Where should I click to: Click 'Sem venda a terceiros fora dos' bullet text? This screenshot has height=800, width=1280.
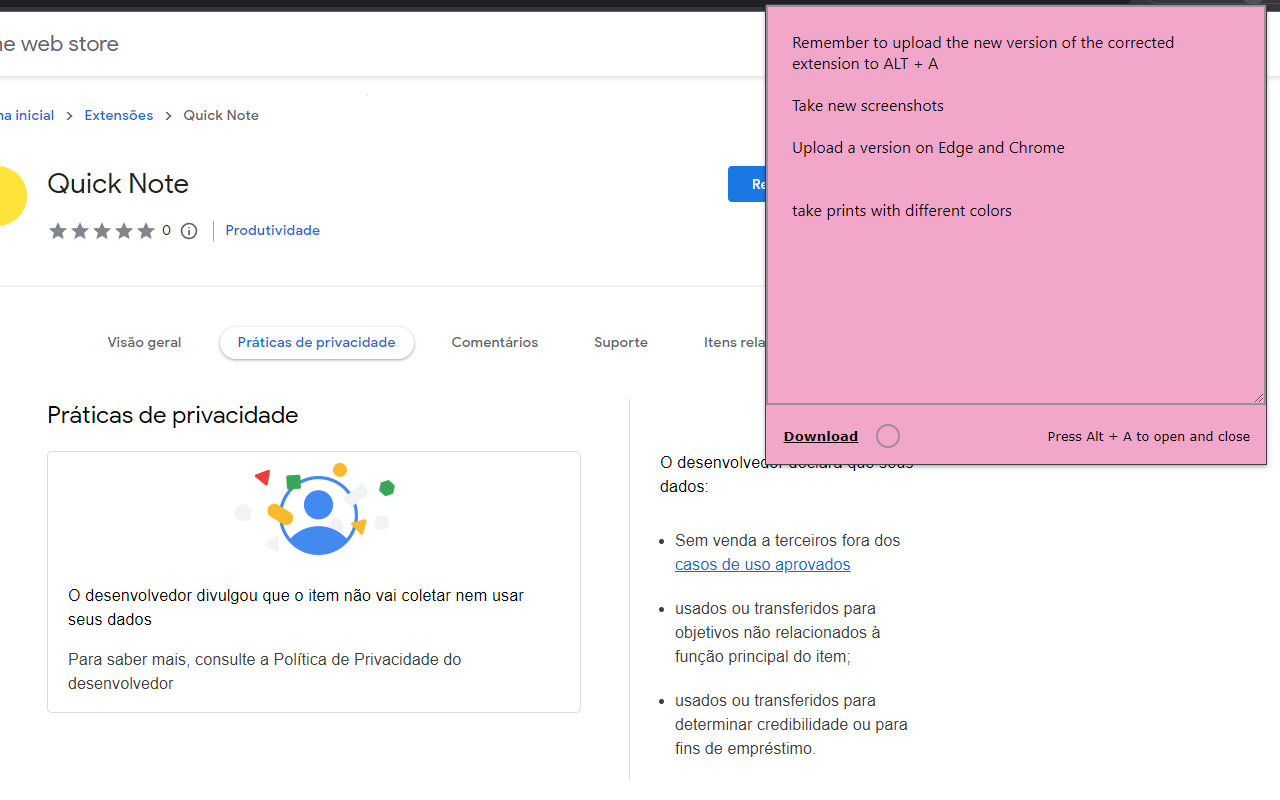coord(788,540)
